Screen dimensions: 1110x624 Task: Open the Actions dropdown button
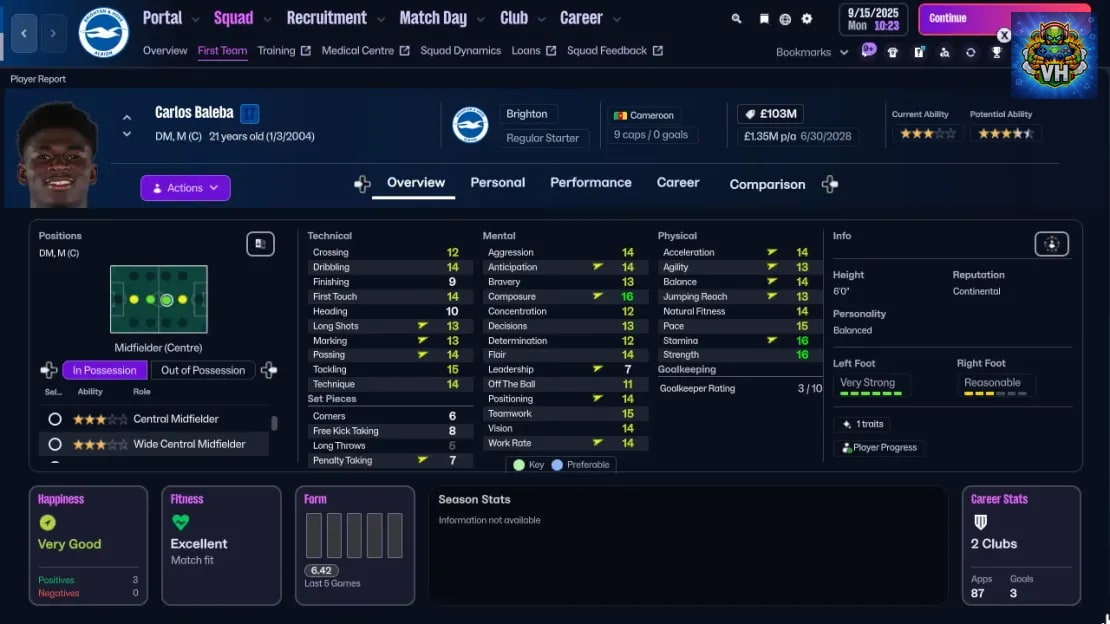click(x=185, y=188)
